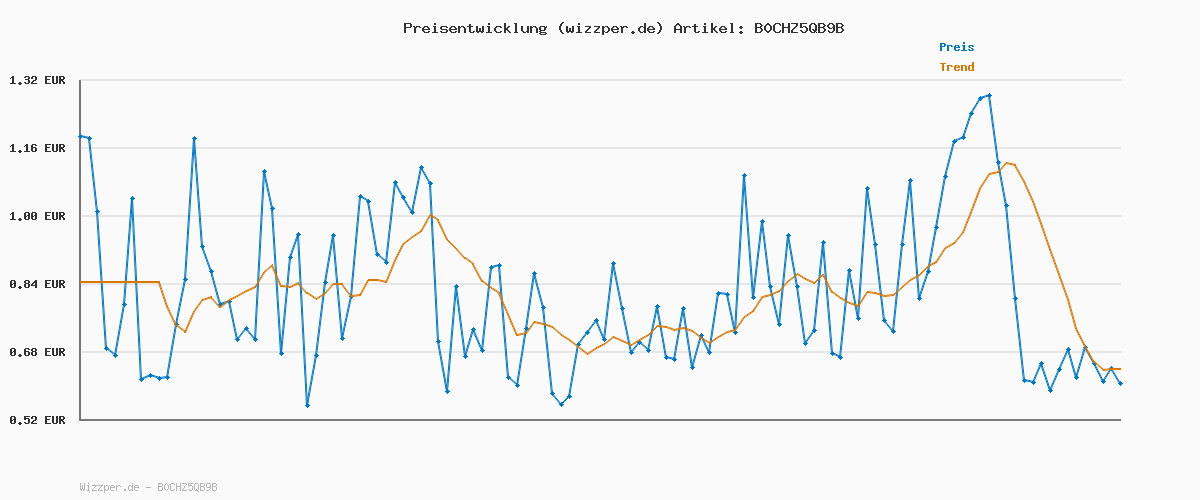This screenshot has height=500, width=1200.
Task: Select the first blue price point at left edge
Action: [x=81, y=136]
